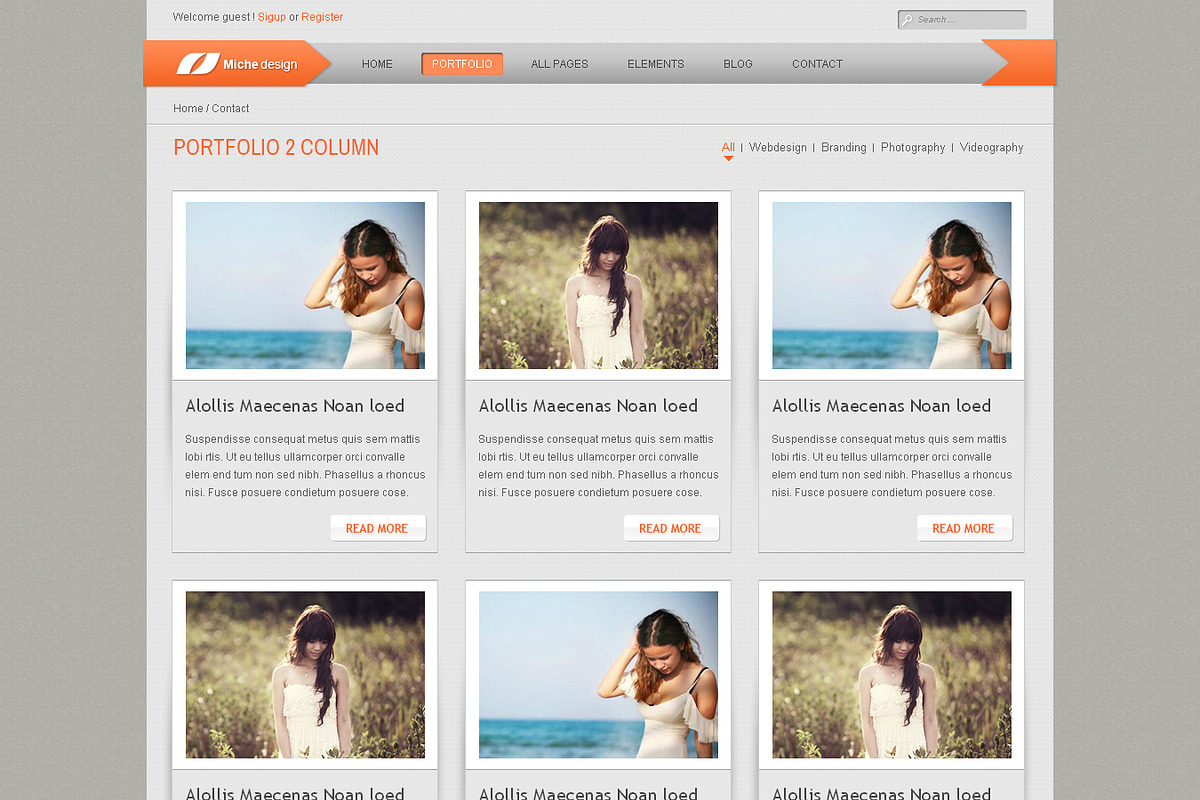The height and width of the screenshot is (800, 1200).
Task: Navigate to the BLOG menu item
Action: pos(738,64)
